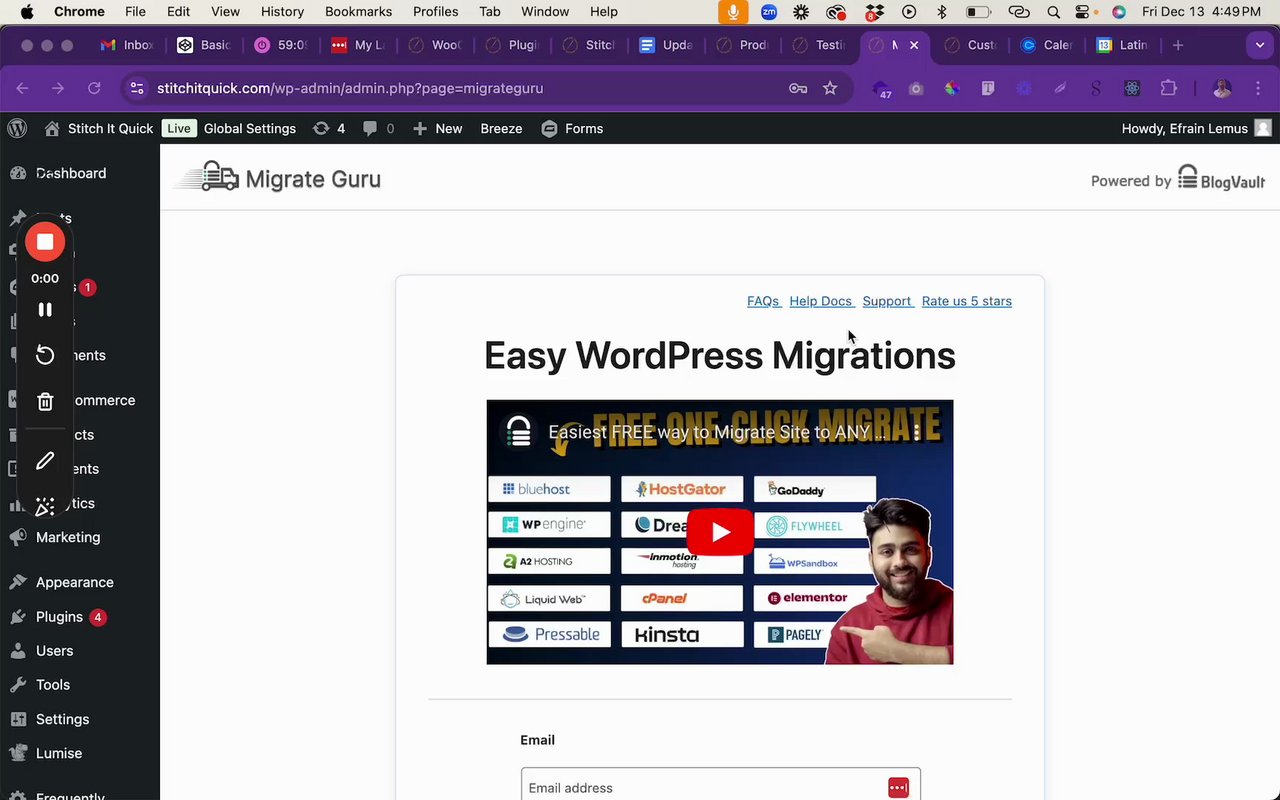Click the Fri Dec 13 date and time

click(1201, 11)
